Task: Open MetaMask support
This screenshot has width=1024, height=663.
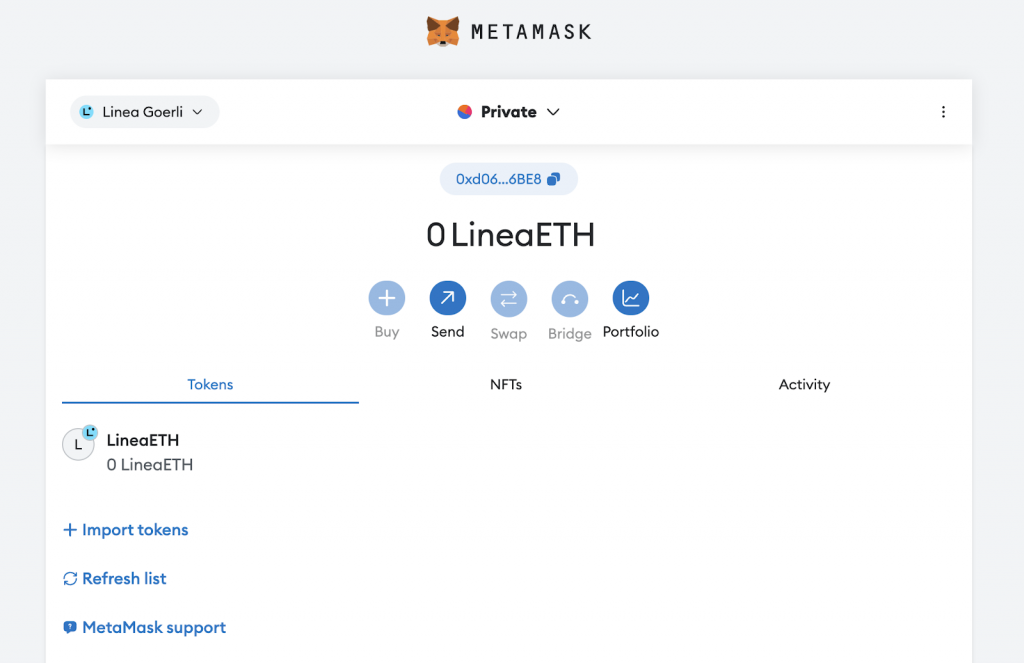Action: coord(153,627)
